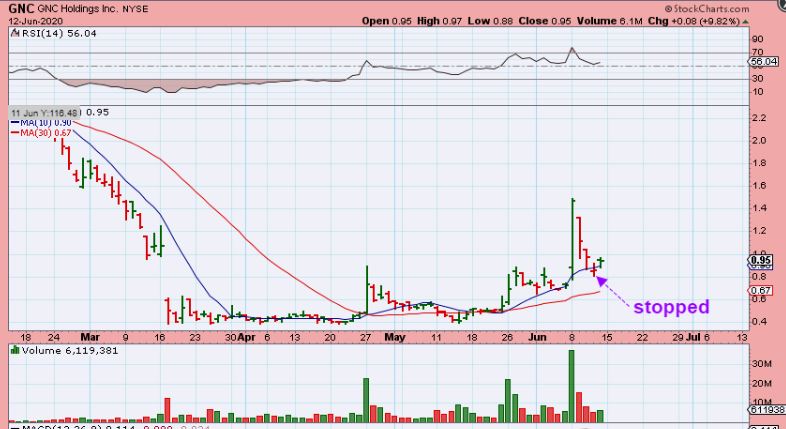Image resolution: width=786 pixels, height=429 pixels.
Task: Click the tall green price bar peaking near 1.5
Action: point(572,240)
